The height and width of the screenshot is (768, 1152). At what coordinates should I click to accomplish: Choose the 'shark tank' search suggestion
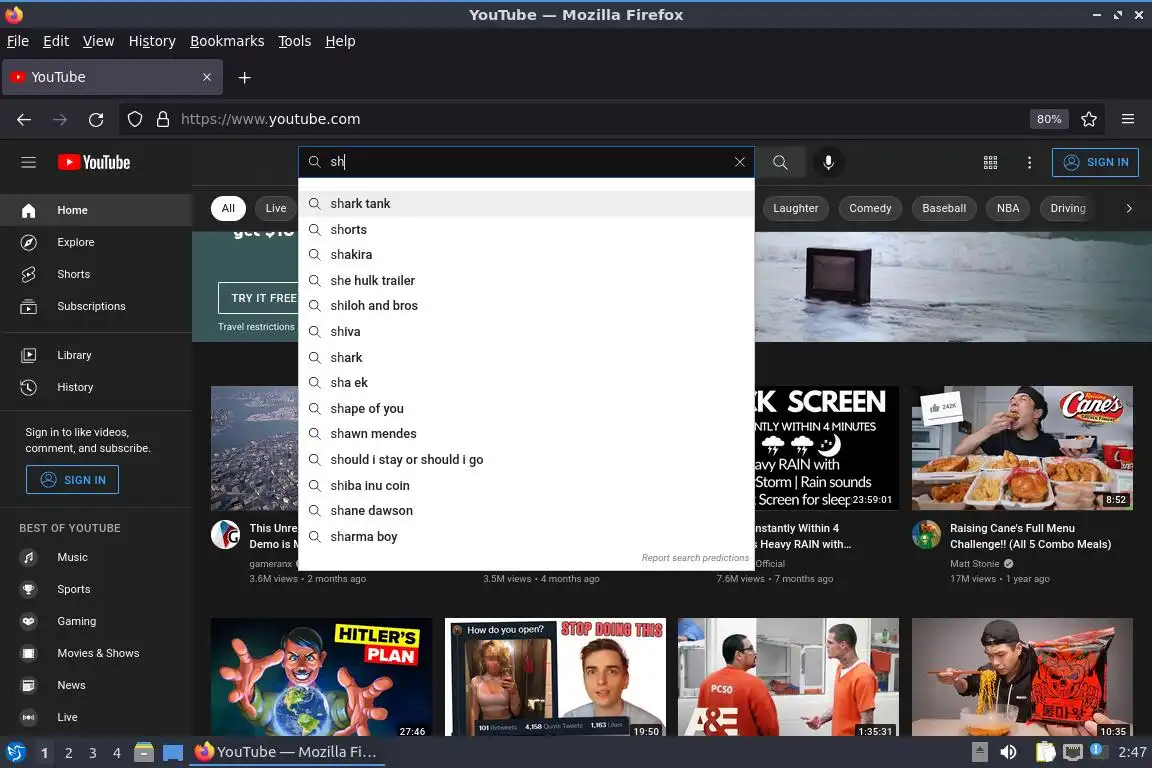tap(526, 204)
